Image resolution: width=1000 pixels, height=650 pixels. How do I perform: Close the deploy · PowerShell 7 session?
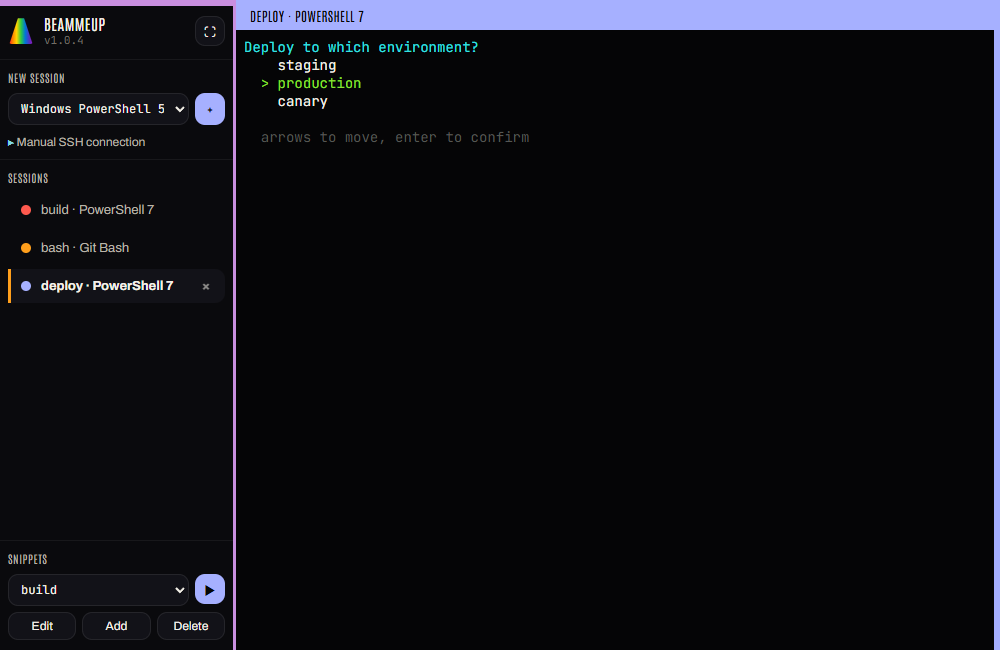tap(206, 286)
